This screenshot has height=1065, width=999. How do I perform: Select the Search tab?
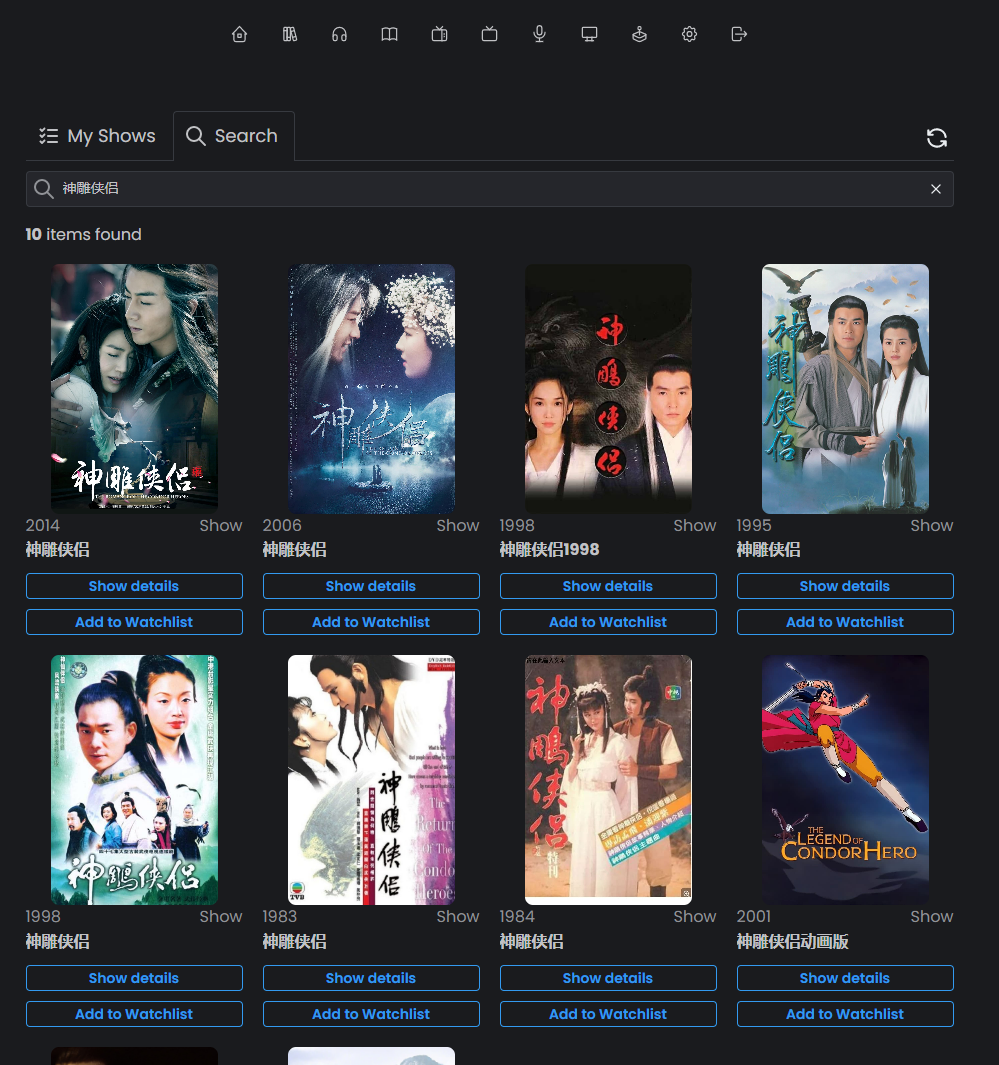233,136
